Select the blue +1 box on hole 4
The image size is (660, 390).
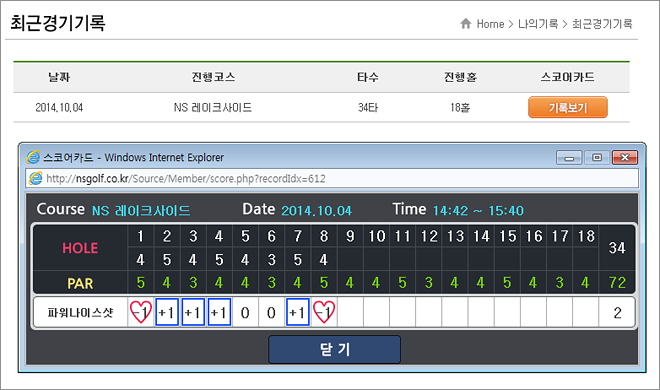point(219,312)
